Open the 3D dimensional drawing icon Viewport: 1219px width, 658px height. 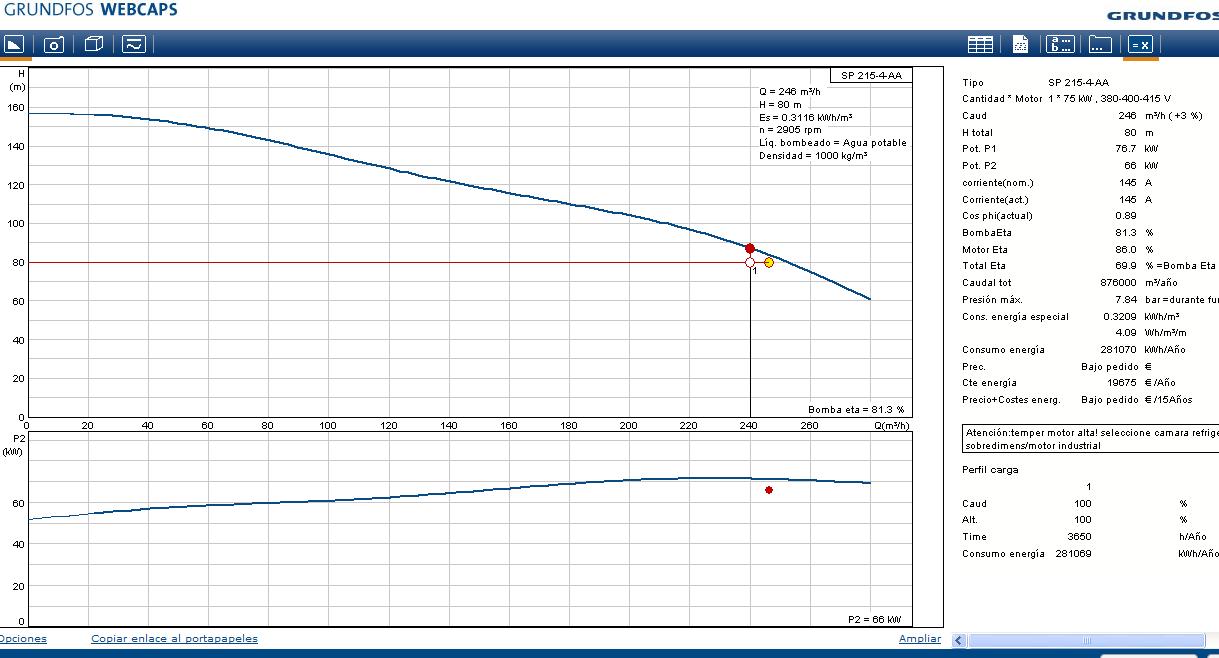click(94, 44)
